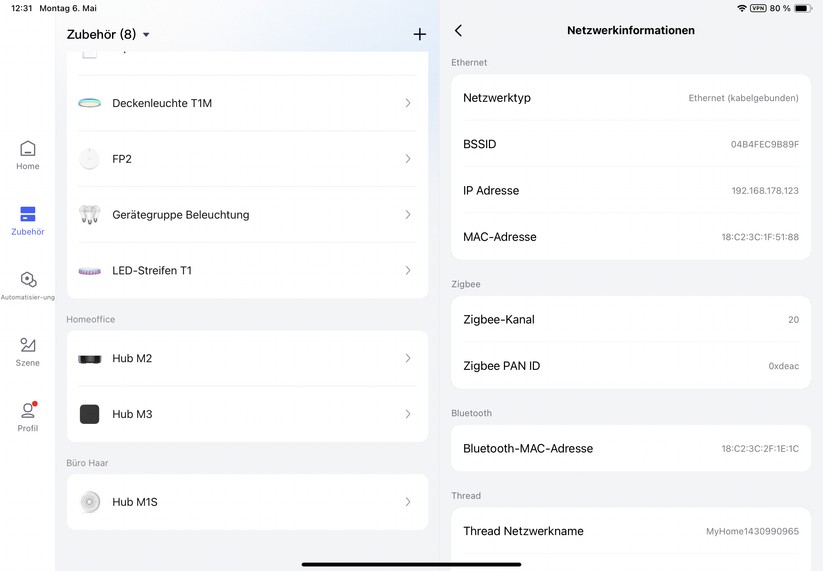This screenshot has width=823, height=571.
Task: Tap the home indicator bar at bottom
Action: [411, 565]
